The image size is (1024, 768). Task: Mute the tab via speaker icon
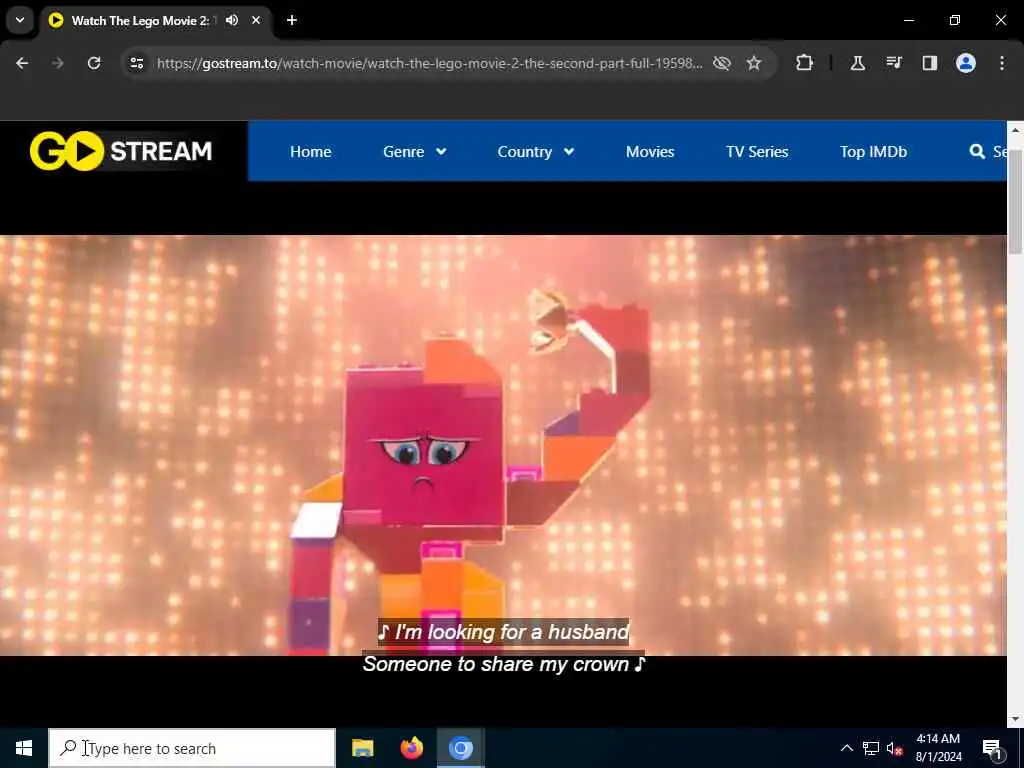click(x=232, y=20)
